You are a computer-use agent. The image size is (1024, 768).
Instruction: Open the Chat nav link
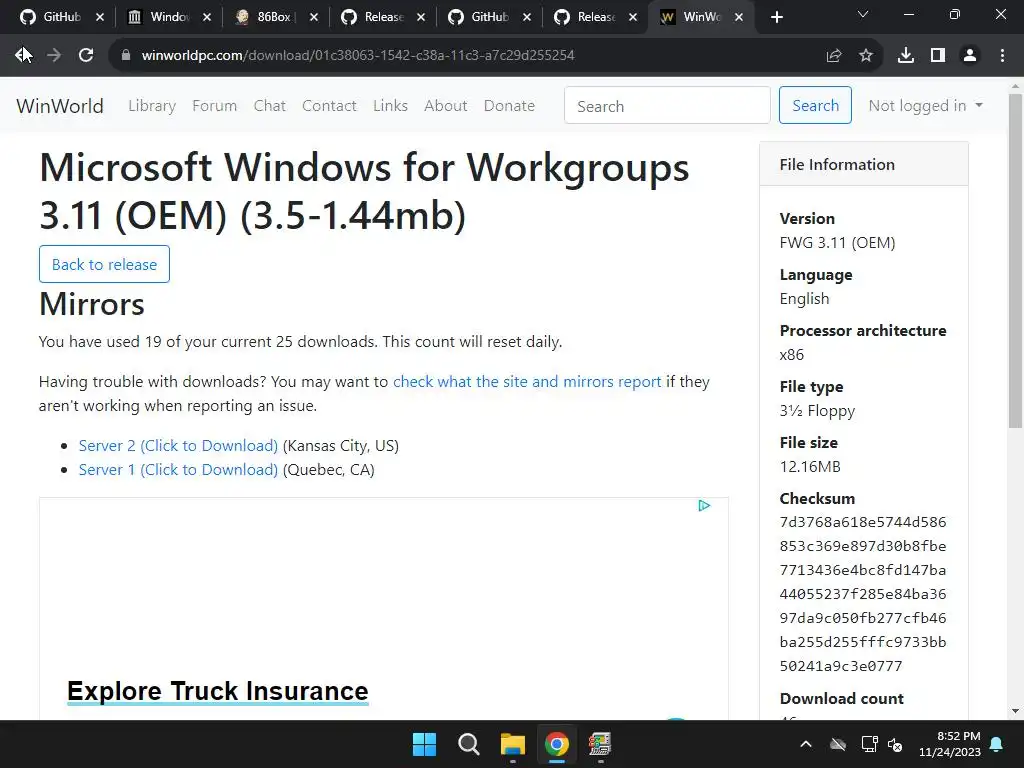pyautogui.click(x=270, y=106)
